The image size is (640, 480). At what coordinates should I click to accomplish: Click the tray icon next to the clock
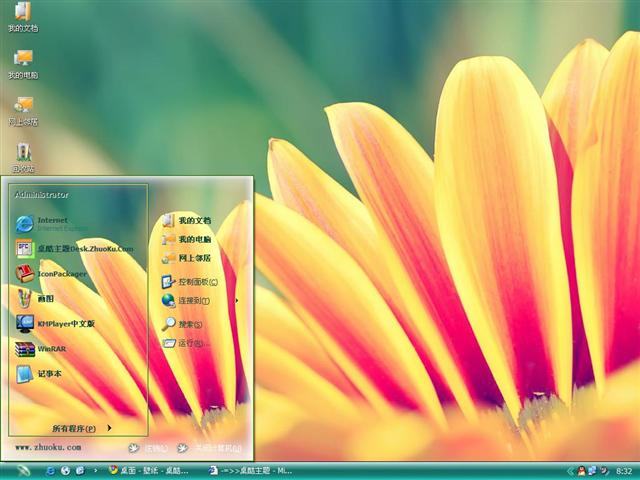pos(604,471)
